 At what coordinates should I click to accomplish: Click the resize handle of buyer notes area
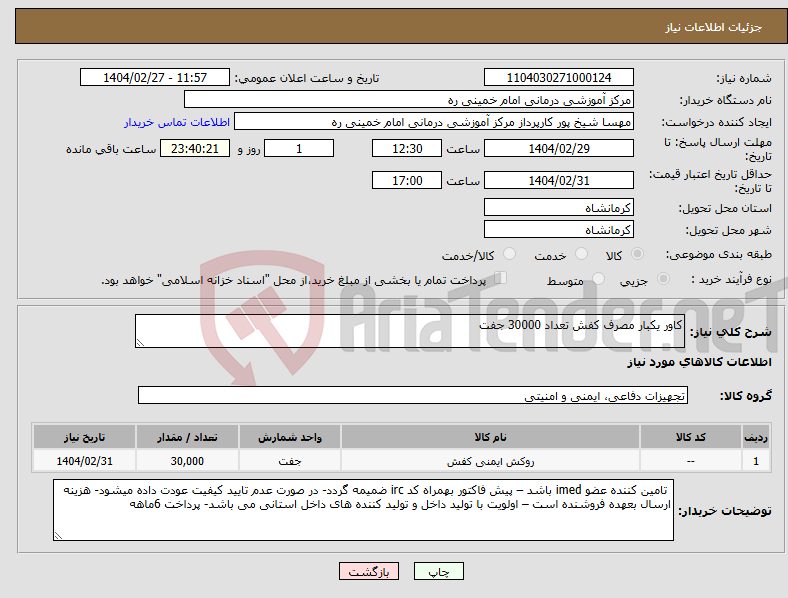tap(58, 536)
